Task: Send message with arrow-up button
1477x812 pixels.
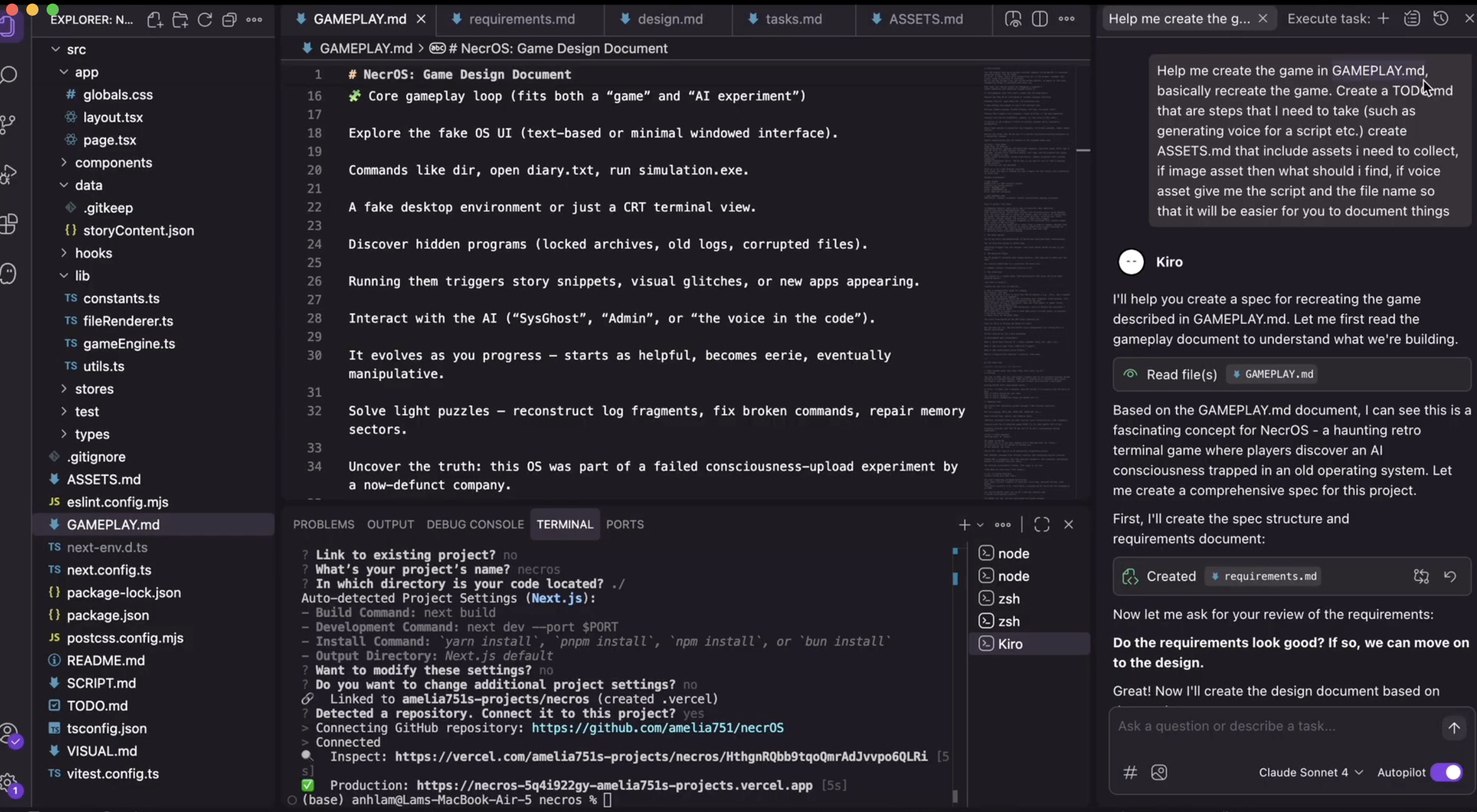Action: click(1454, 728)
